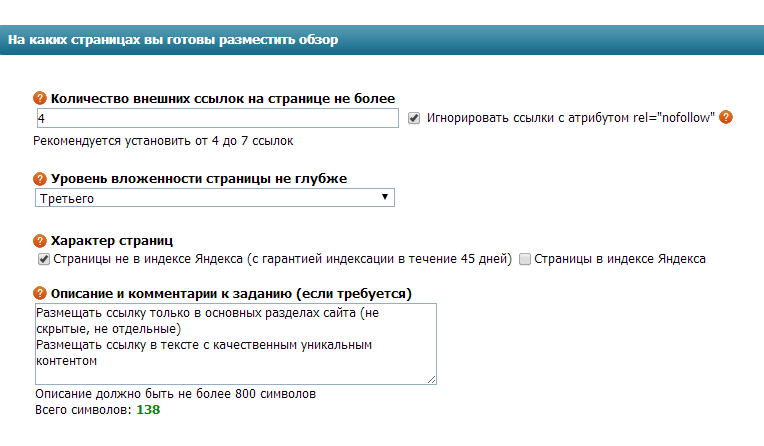Select label "Уровень вложенности страницы не глубже"

click(x=198, y=179)
